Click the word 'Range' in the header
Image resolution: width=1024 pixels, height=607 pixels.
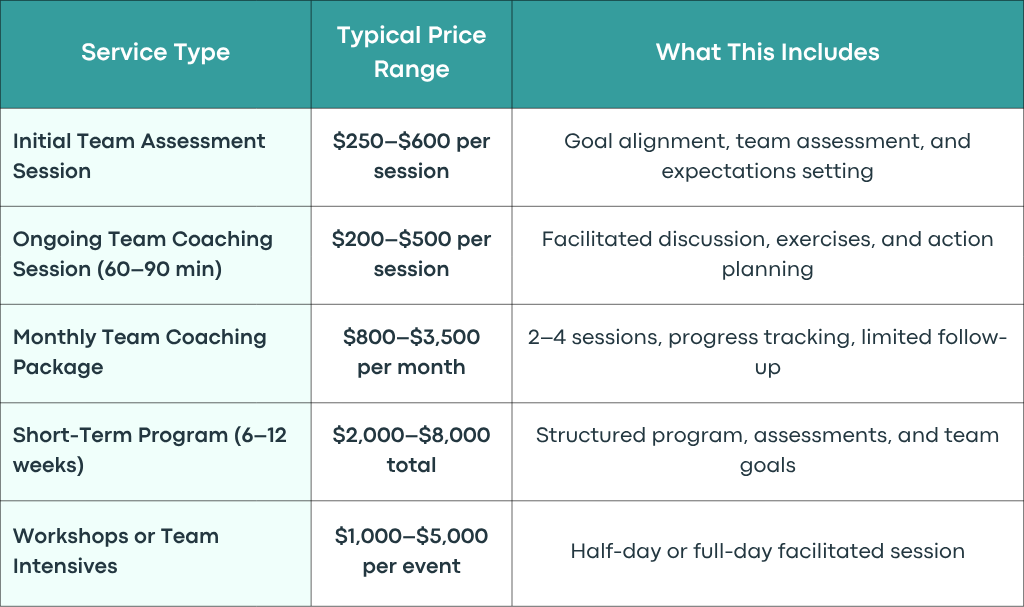coord(411,70)
